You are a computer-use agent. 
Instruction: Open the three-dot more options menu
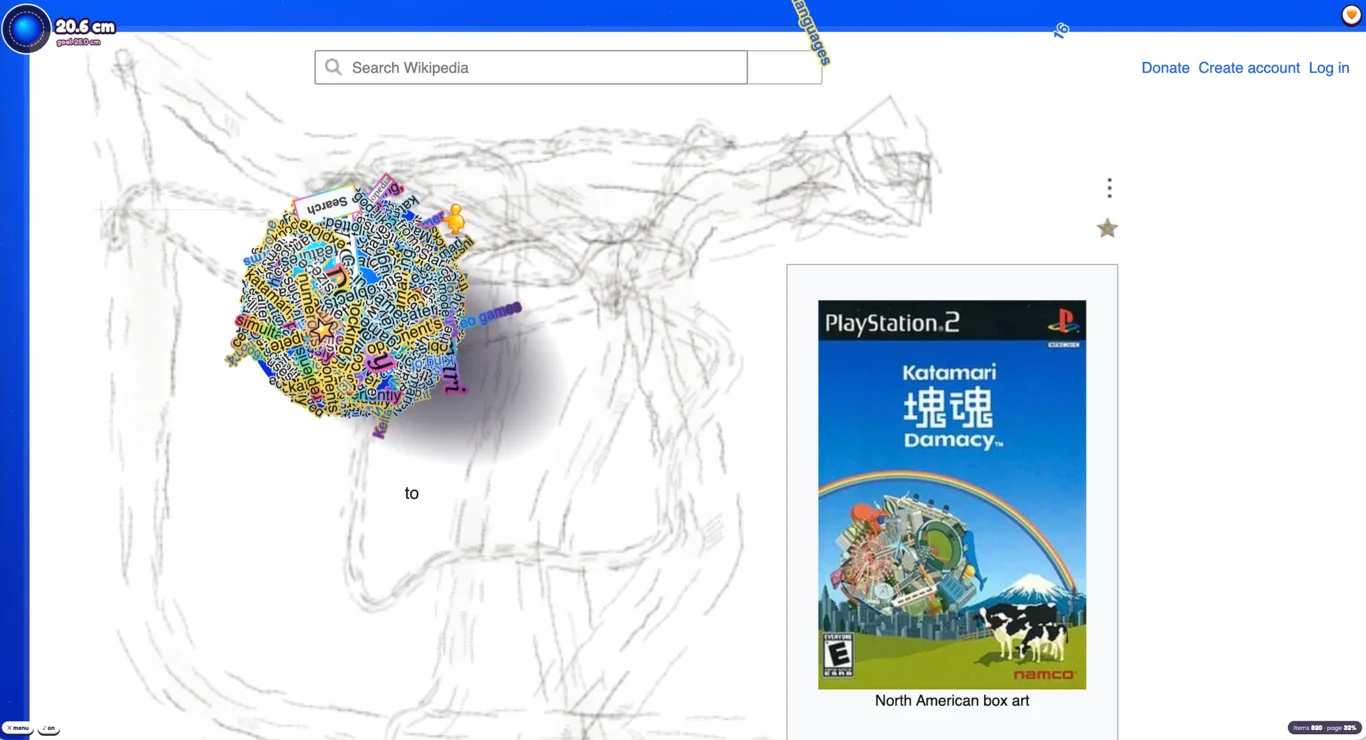click(x=1109, y=188)
